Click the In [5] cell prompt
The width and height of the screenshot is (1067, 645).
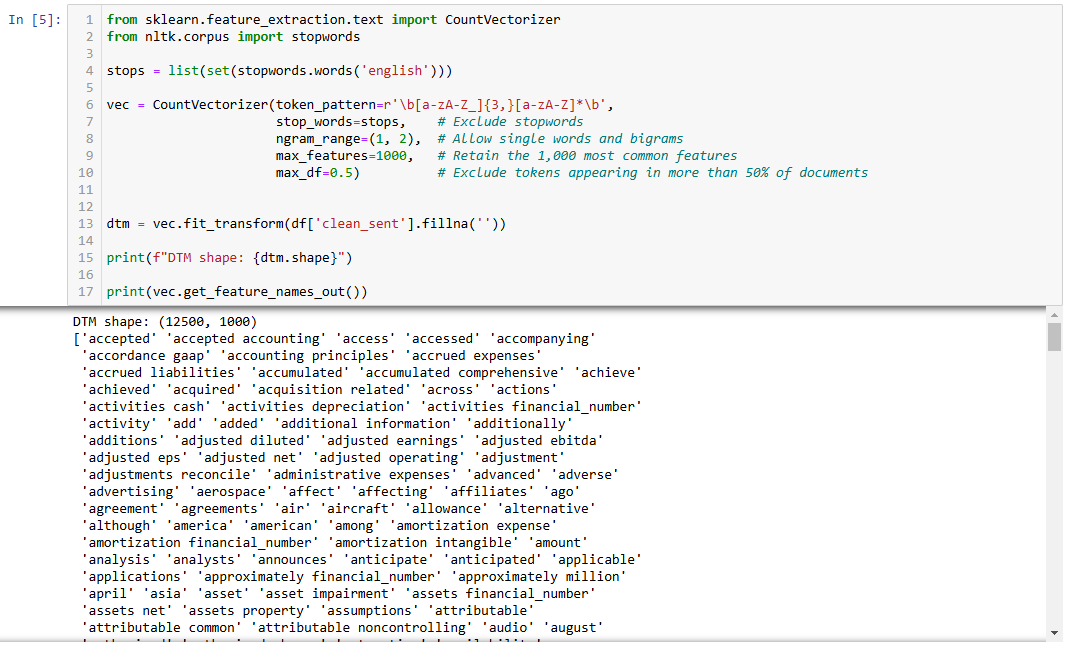(x=35, y=20)
